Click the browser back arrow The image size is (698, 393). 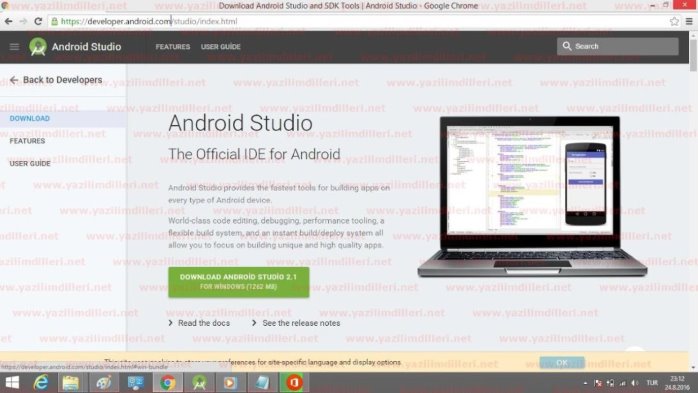coord(8,21)
